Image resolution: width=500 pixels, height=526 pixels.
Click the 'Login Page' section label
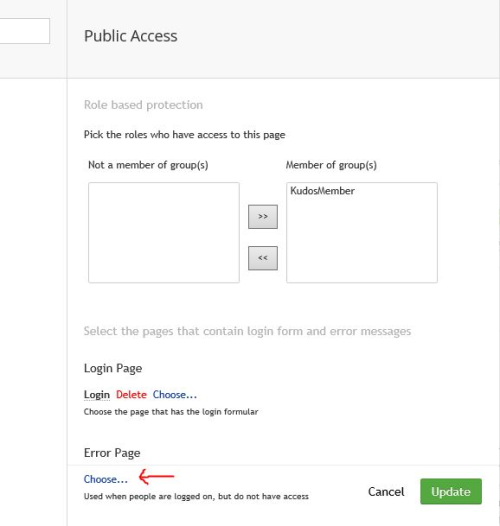[x=113, y=368]
